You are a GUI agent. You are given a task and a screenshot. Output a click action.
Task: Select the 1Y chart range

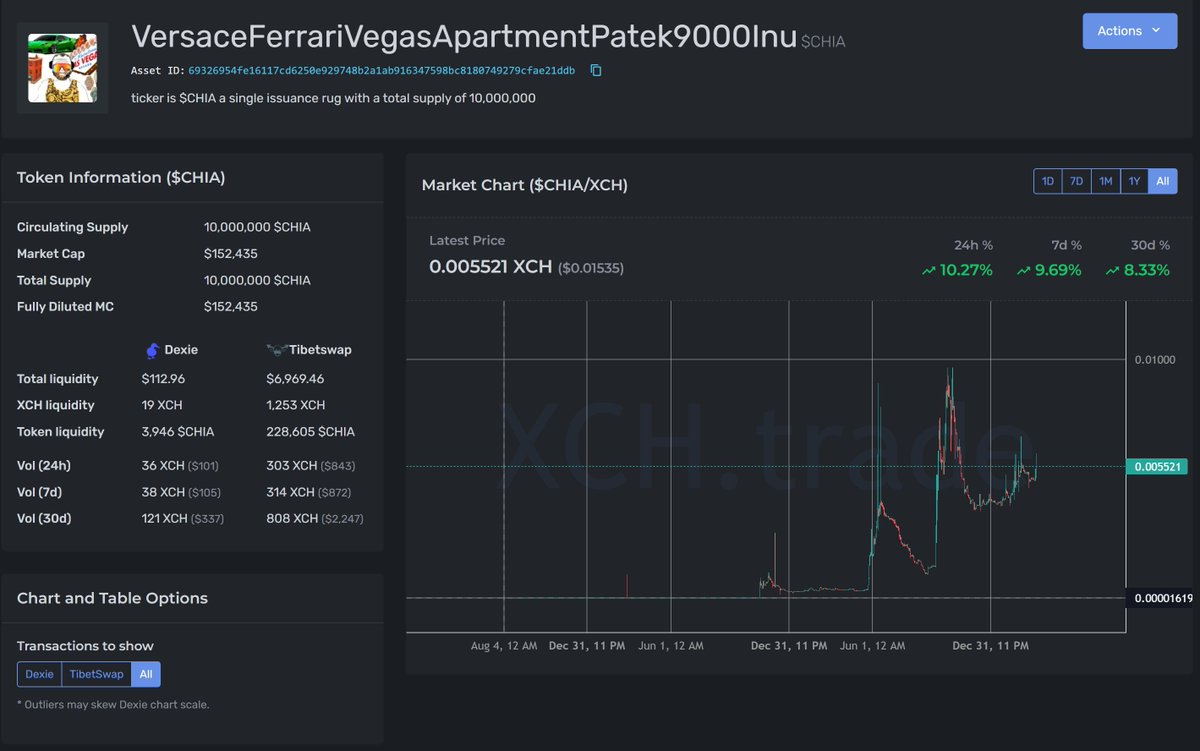pos(1134,181)
